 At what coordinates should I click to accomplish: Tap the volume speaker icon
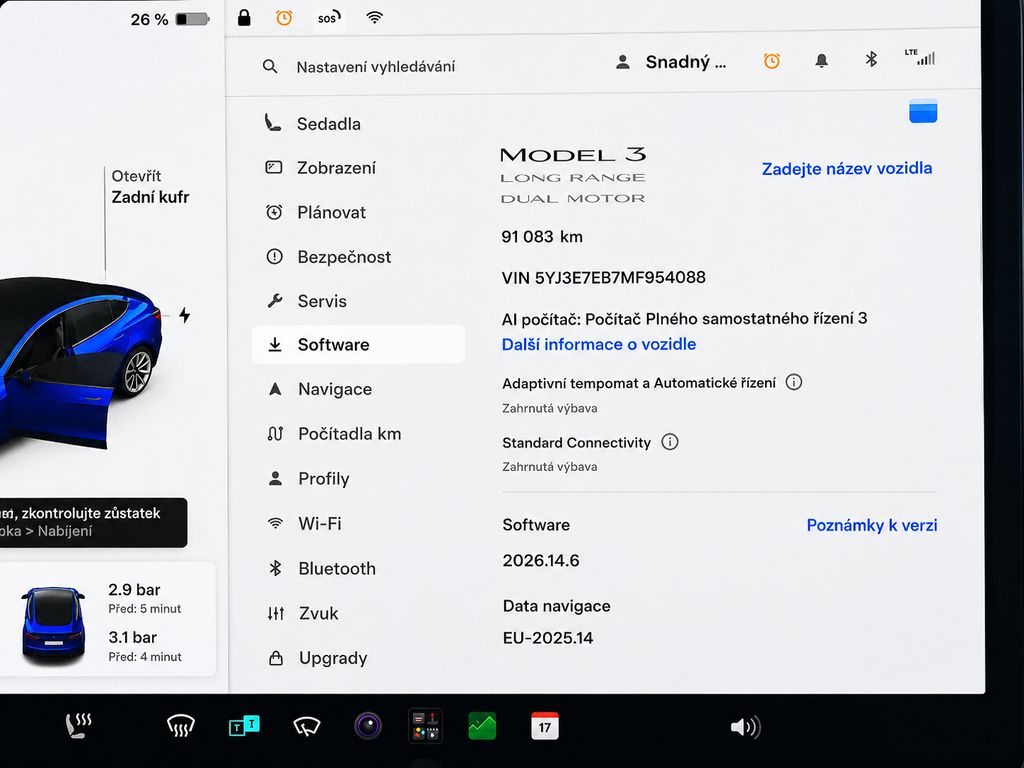(745, 727)
